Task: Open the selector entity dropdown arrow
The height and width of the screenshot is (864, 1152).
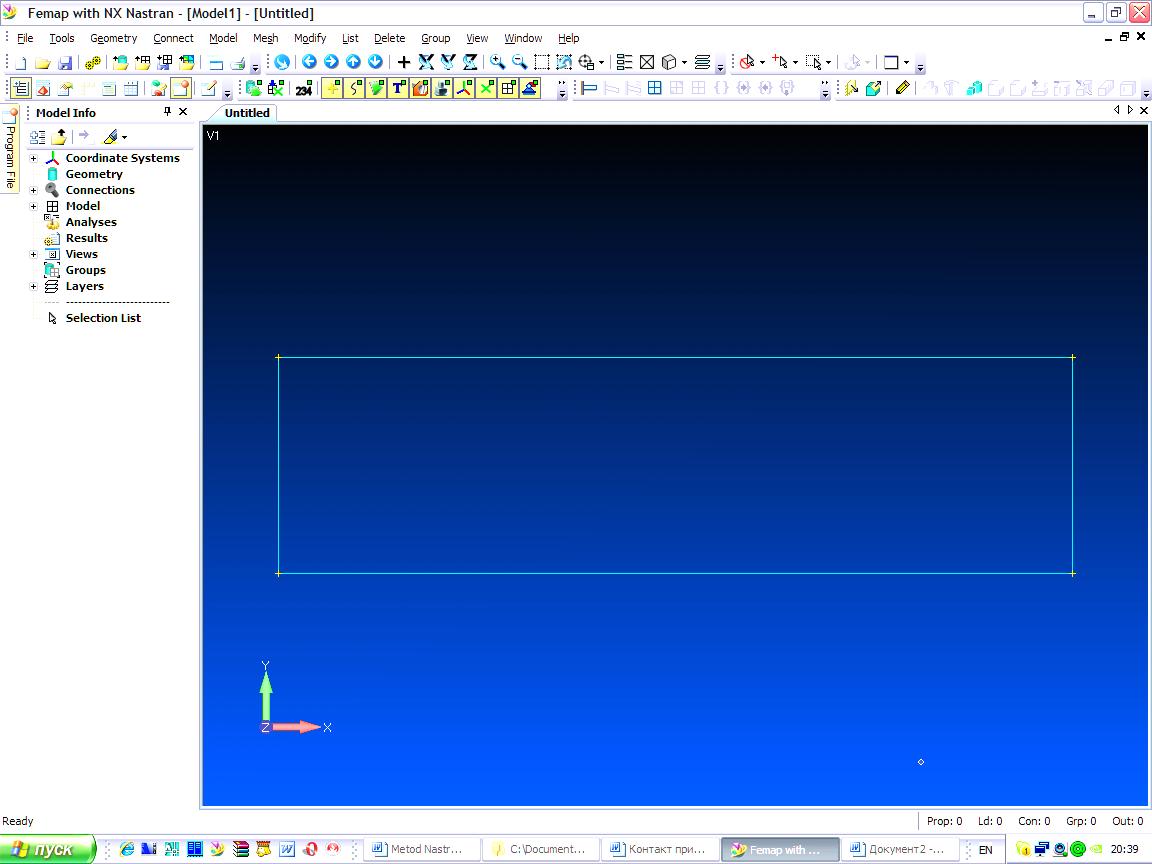Action: (762, 63)
